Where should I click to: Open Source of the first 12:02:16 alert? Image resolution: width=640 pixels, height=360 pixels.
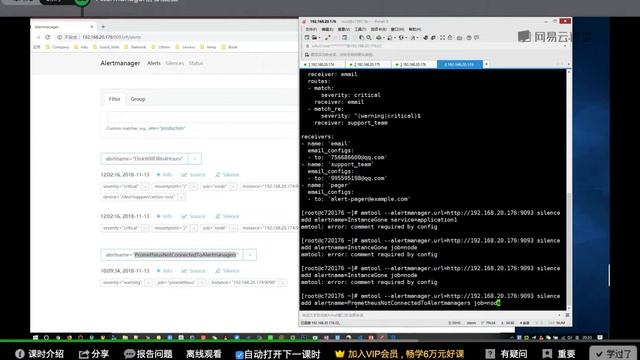coord(193,175)
